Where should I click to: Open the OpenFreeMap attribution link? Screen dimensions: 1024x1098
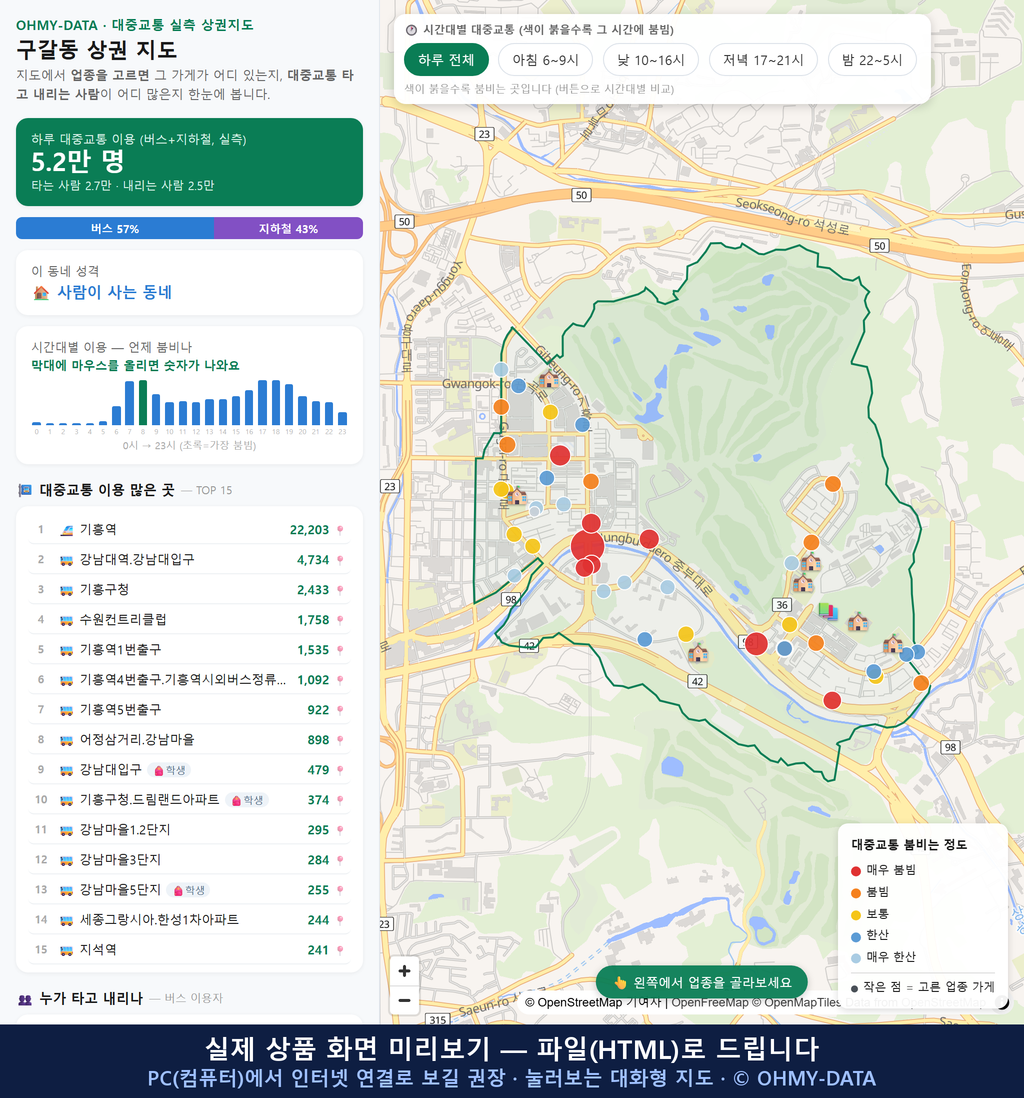pos(710,1002)
